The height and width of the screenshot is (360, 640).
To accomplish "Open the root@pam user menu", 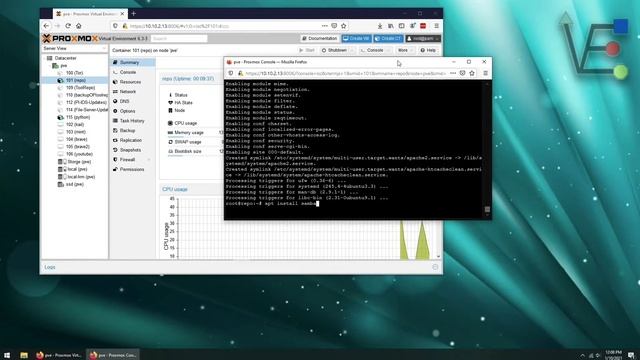I will tap(423, 38).
